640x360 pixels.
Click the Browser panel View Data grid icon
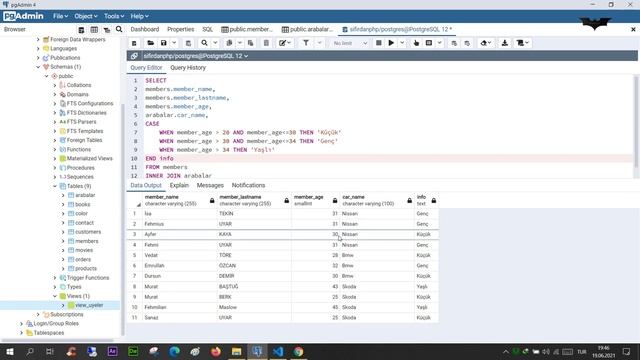click(94, 29)
